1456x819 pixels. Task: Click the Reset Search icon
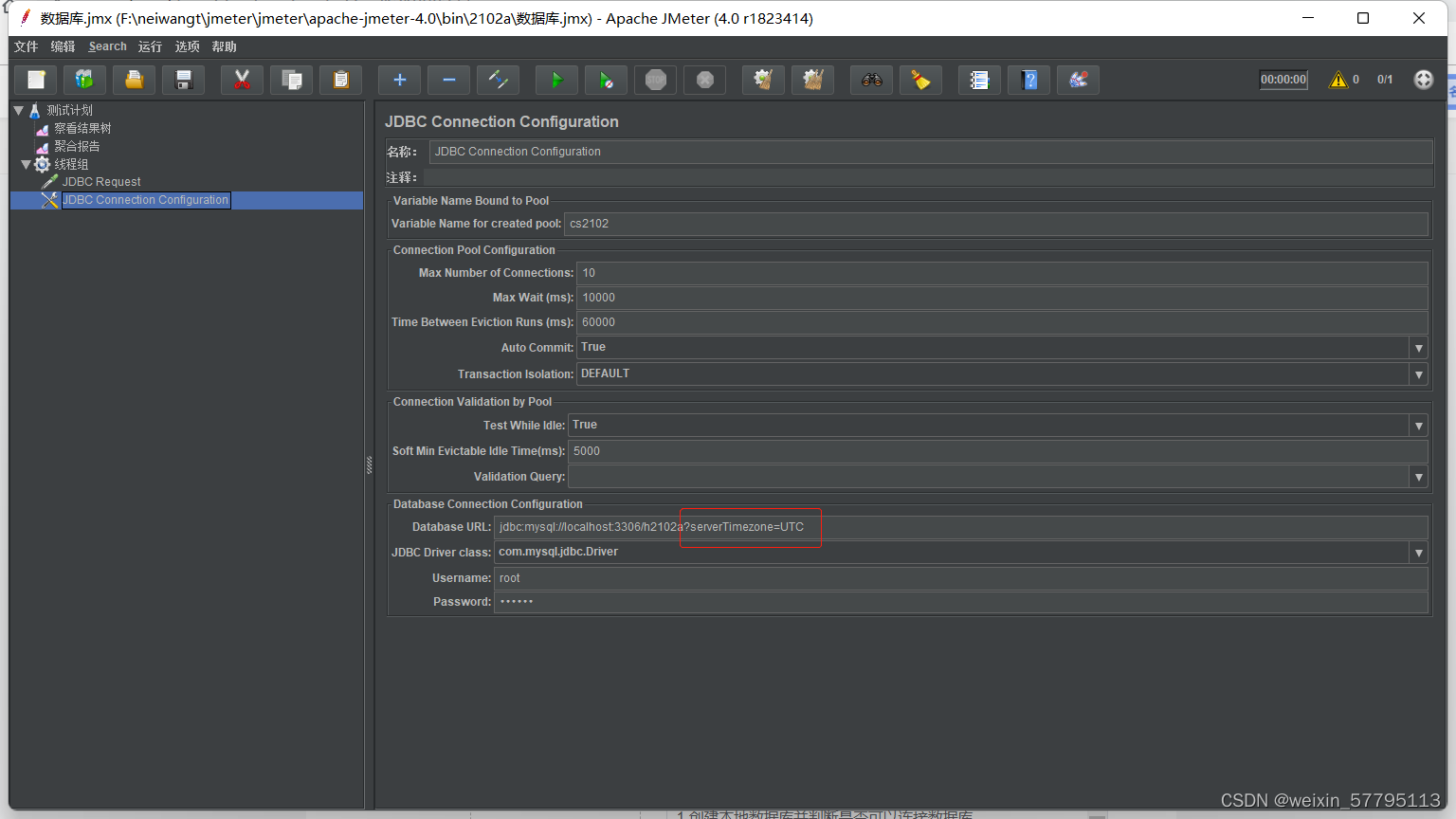pos(921,80)
